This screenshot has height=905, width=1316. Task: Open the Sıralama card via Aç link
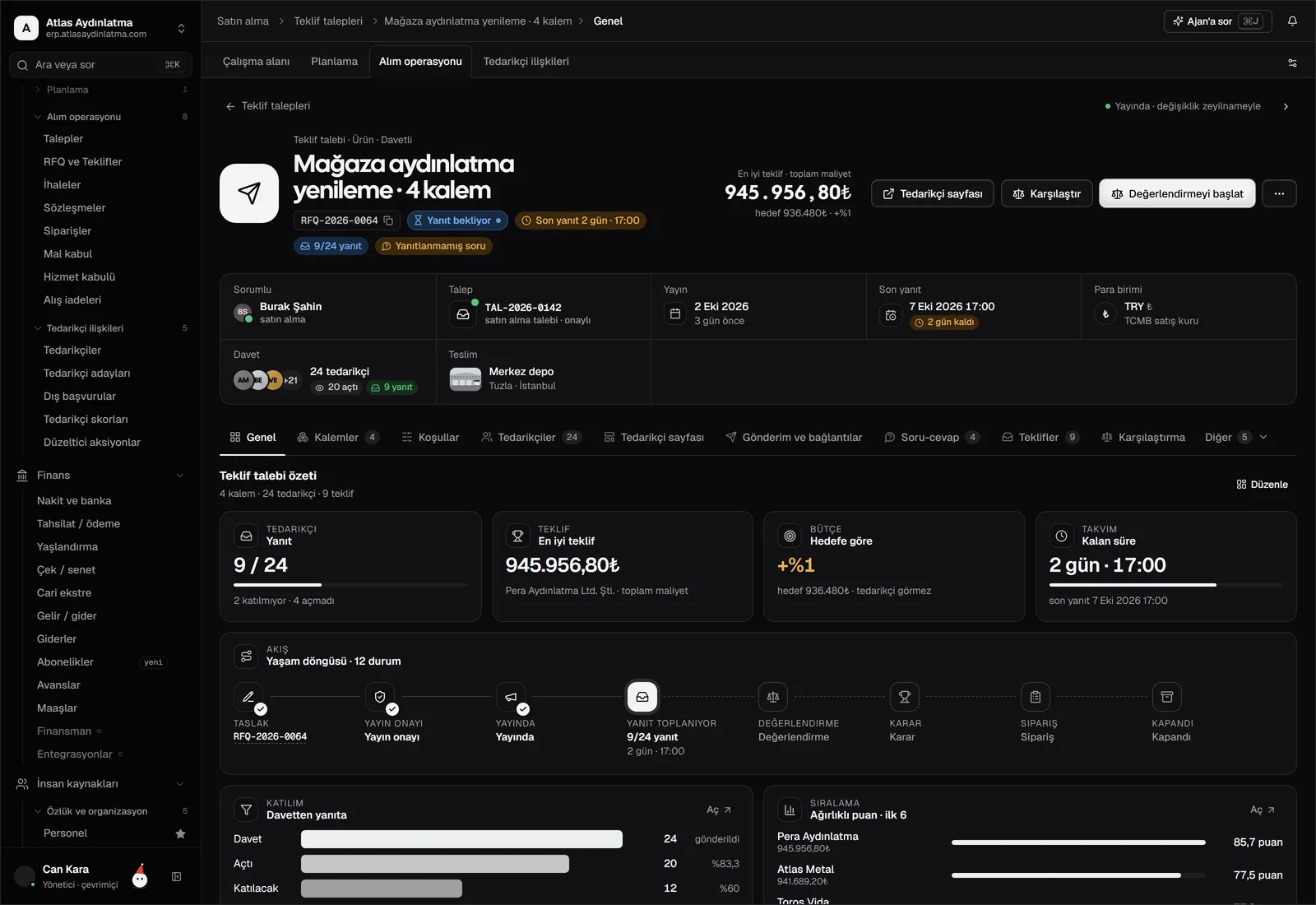[1263, 810]
